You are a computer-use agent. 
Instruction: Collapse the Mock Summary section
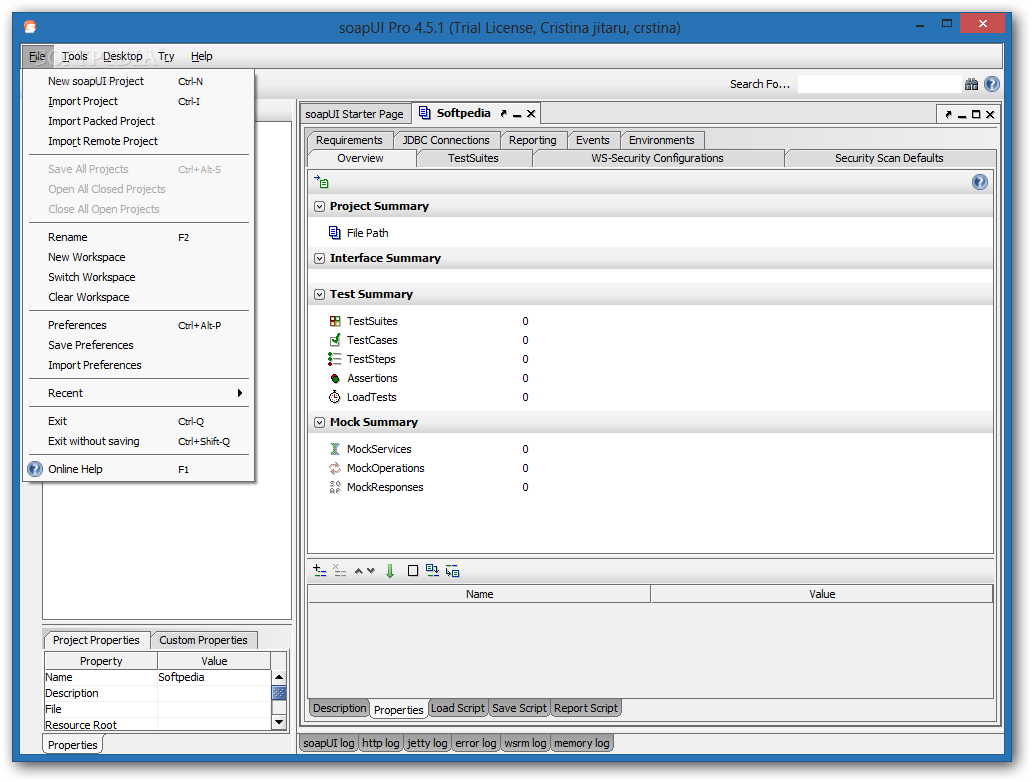319,422
